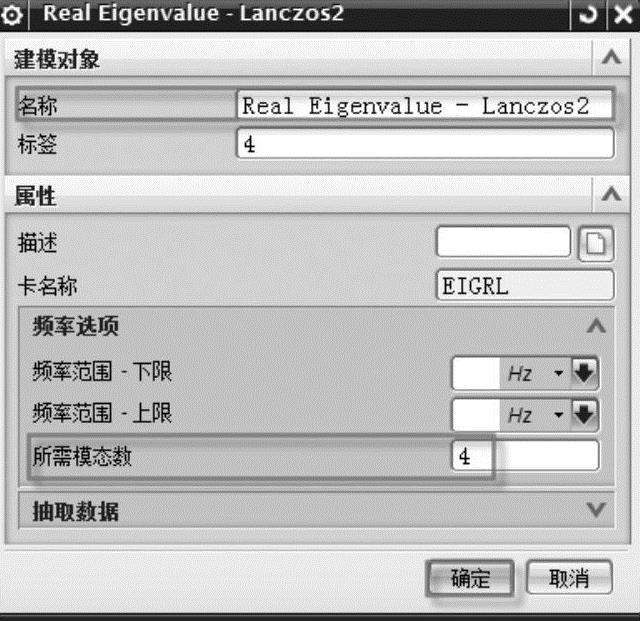This screenshot has width=640, height=621.
Task: Click the reset dialog arrow icon
Action: click(588, 15)
